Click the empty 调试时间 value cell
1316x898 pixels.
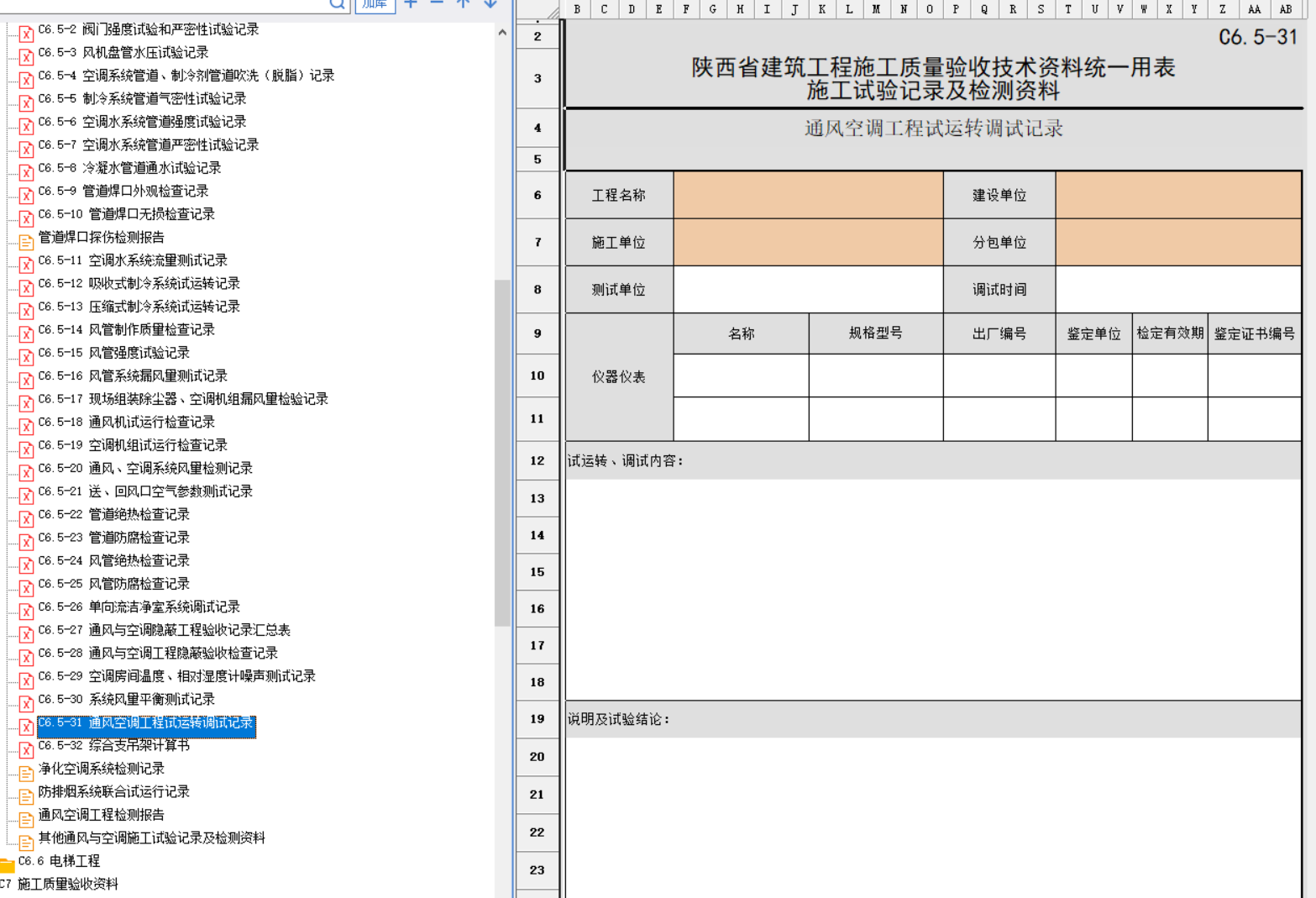point(1178,290)
